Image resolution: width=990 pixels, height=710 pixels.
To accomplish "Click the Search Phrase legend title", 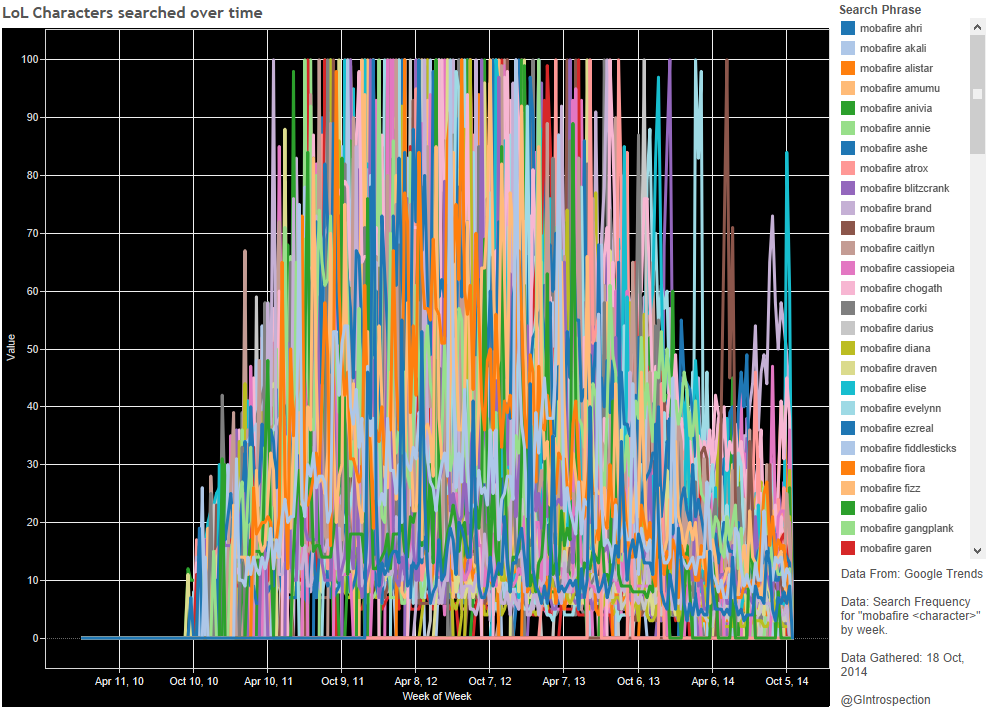I will pyautogui.click(x=880, y=10).
